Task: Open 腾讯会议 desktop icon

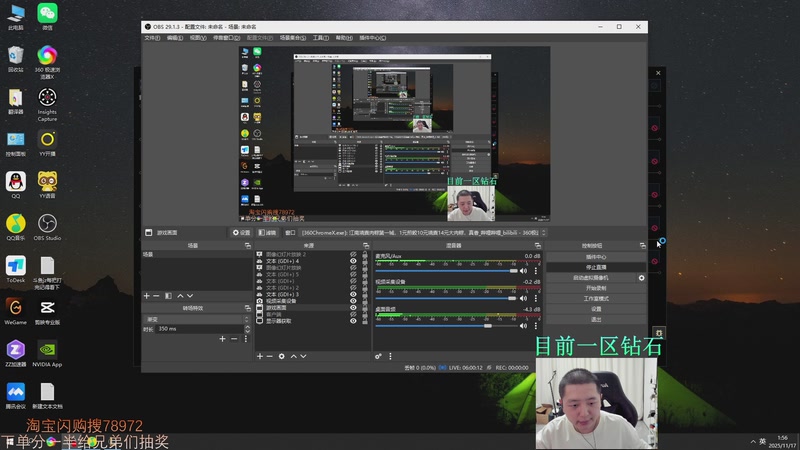Action: pyautogui.click(x=16, y=396)
